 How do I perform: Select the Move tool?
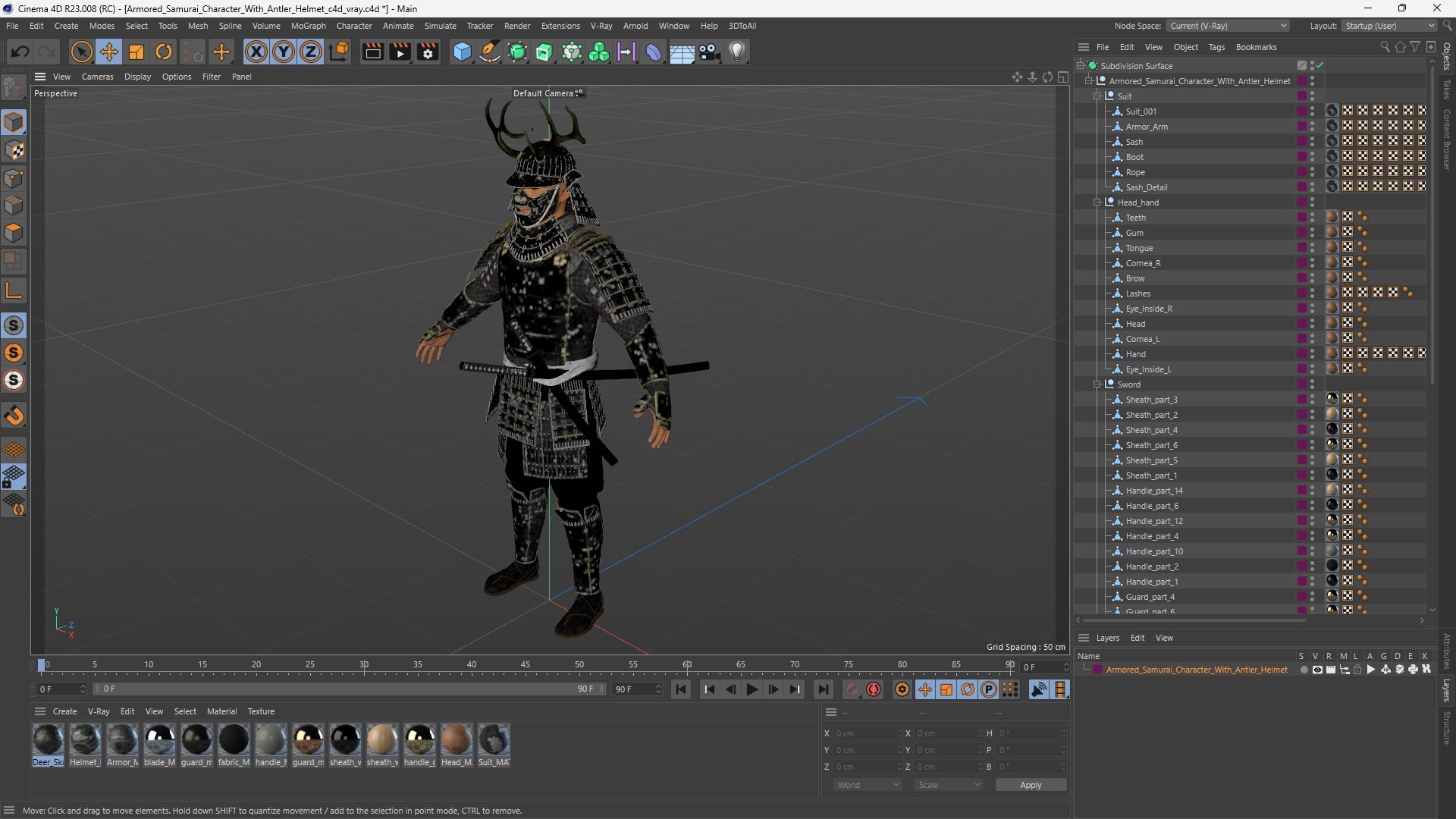coord(109,52)
